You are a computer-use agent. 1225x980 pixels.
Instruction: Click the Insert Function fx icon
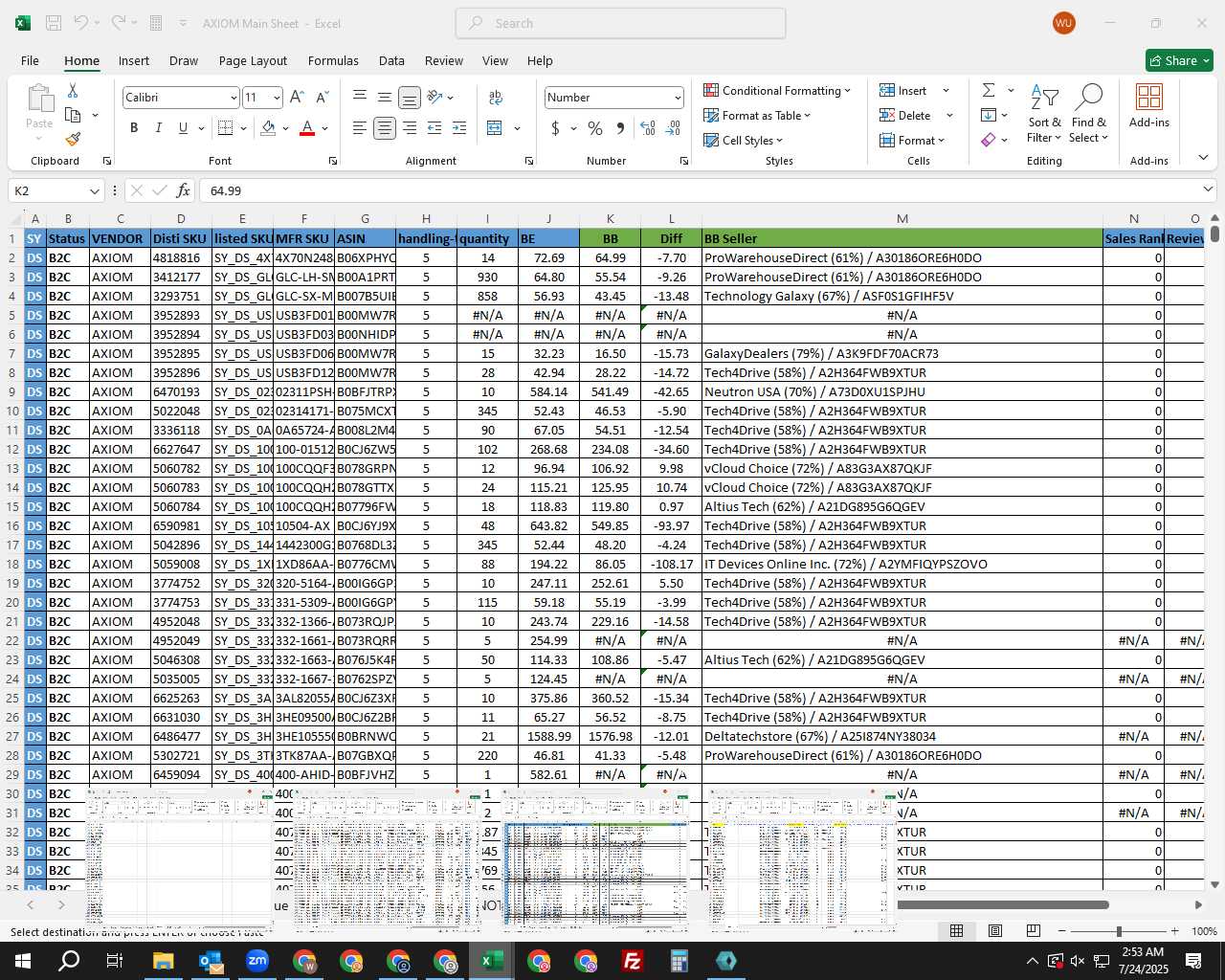click(x=183, y=190)
